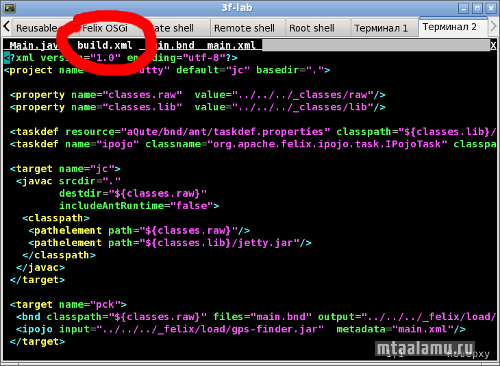Close the 3f-lab window

pyautogui.click(x=491, y=8)
